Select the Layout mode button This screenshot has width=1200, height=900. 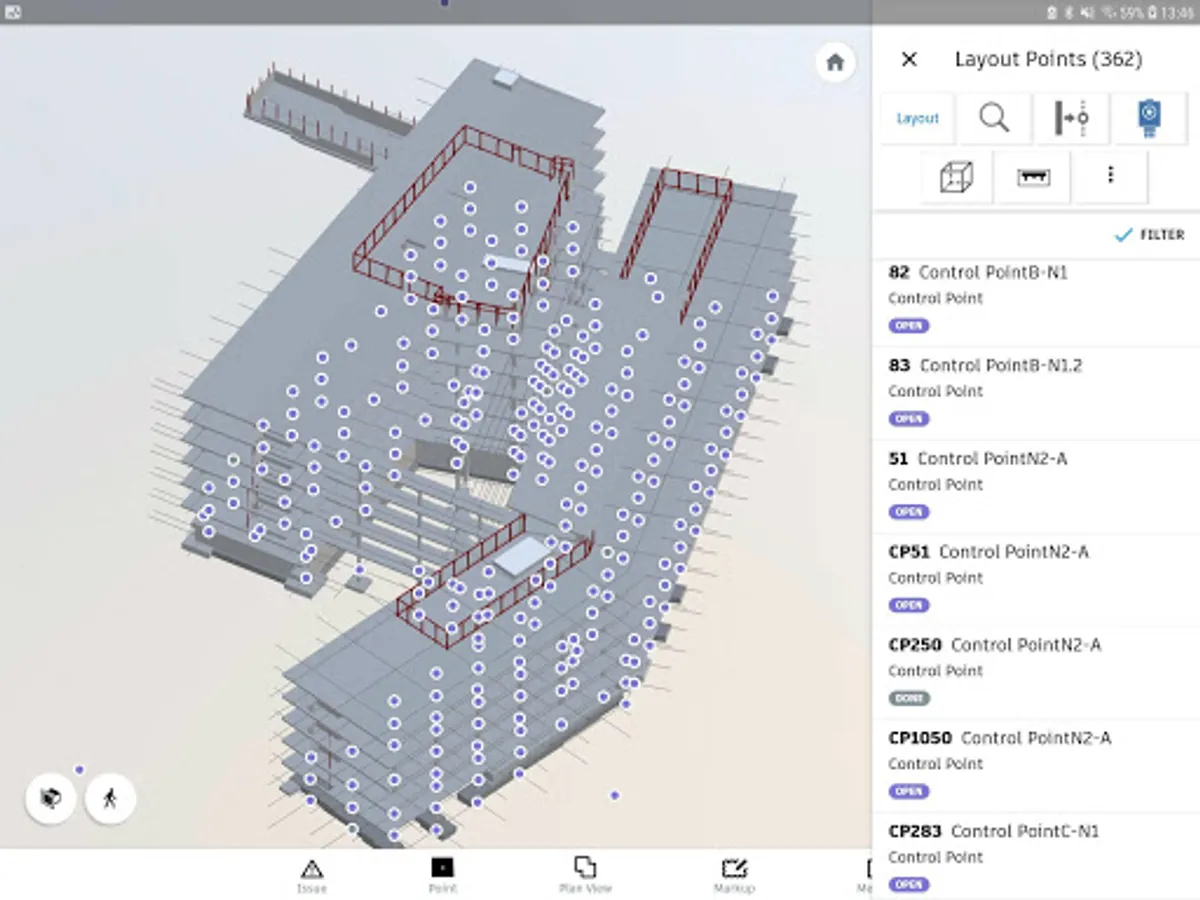(x=917, y=118)
